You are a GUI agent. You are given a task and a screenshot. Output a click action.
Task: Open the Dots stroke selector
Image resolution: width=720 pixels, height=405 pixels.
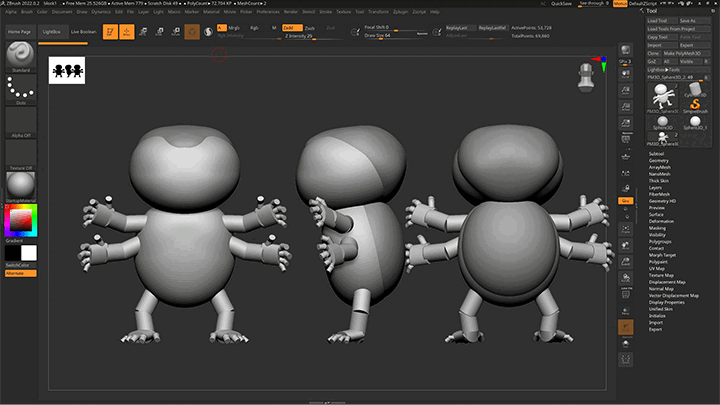pyautogui.click(x=21, y=90)
